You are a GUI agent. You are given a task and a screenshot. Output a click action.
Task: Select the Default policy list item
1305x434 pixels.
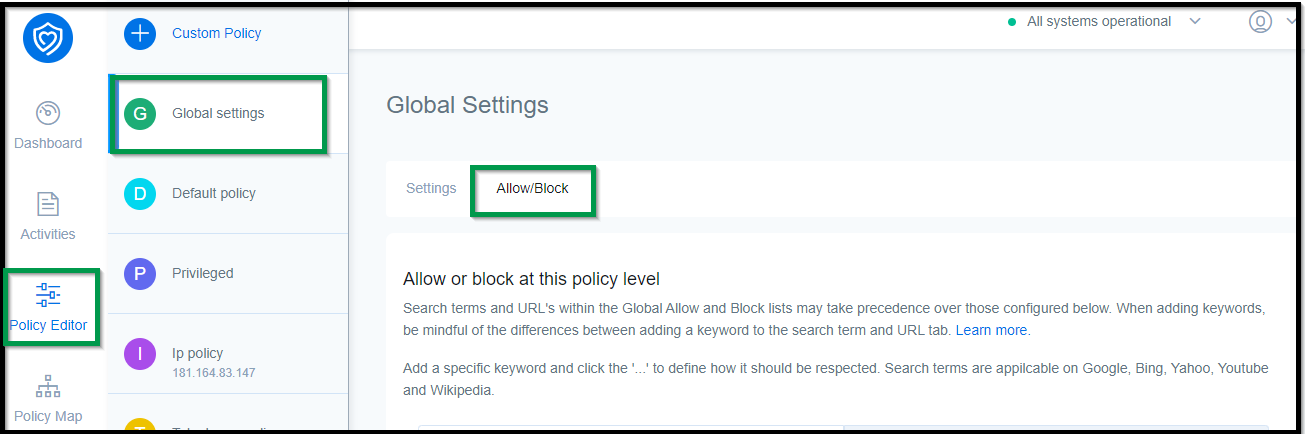tap(228, 193)
